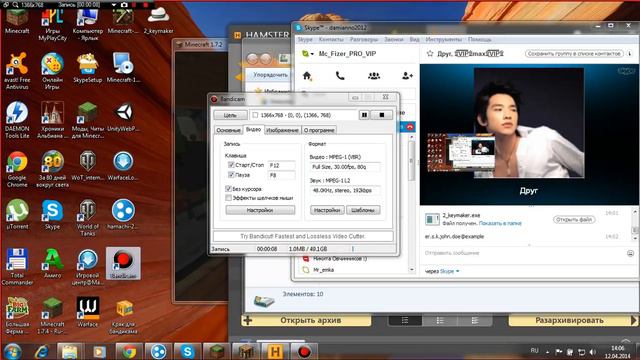The image size is (640, 360).
Task: Click Skype message input field
Action: [x=524, y=253]
